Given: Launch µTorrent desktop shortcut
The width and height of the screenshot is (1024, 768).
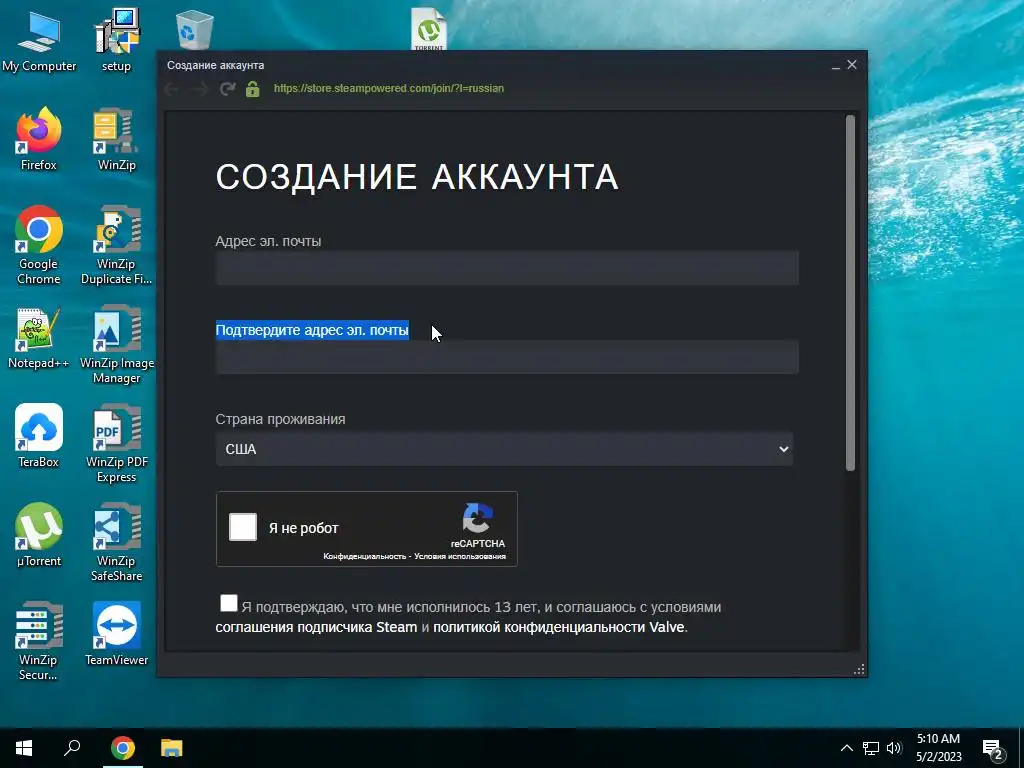Looking at the screenshot, I should pos(39,536).
